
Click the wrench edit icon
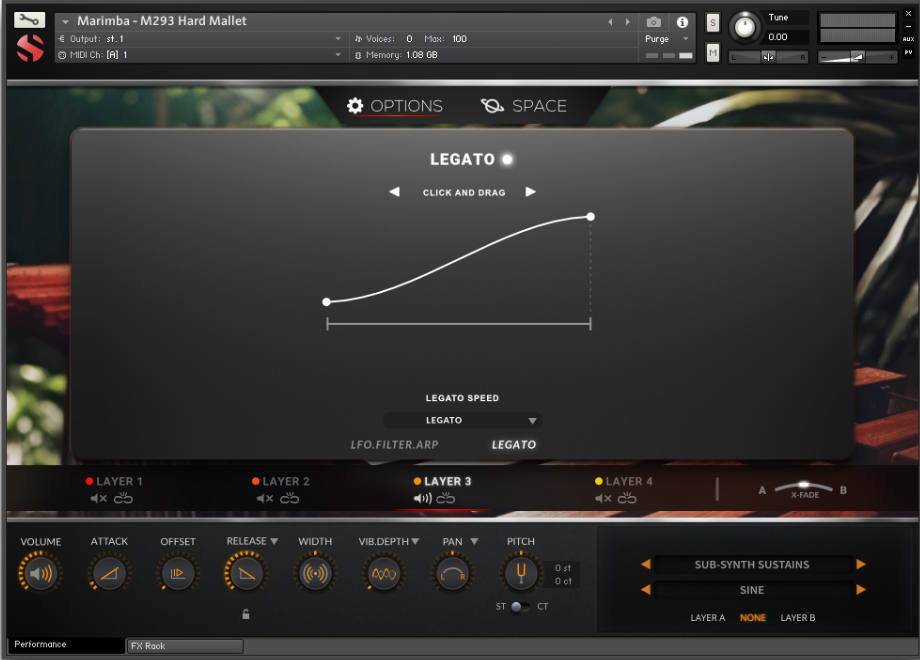pyautogui.click(x=29, y=20)
